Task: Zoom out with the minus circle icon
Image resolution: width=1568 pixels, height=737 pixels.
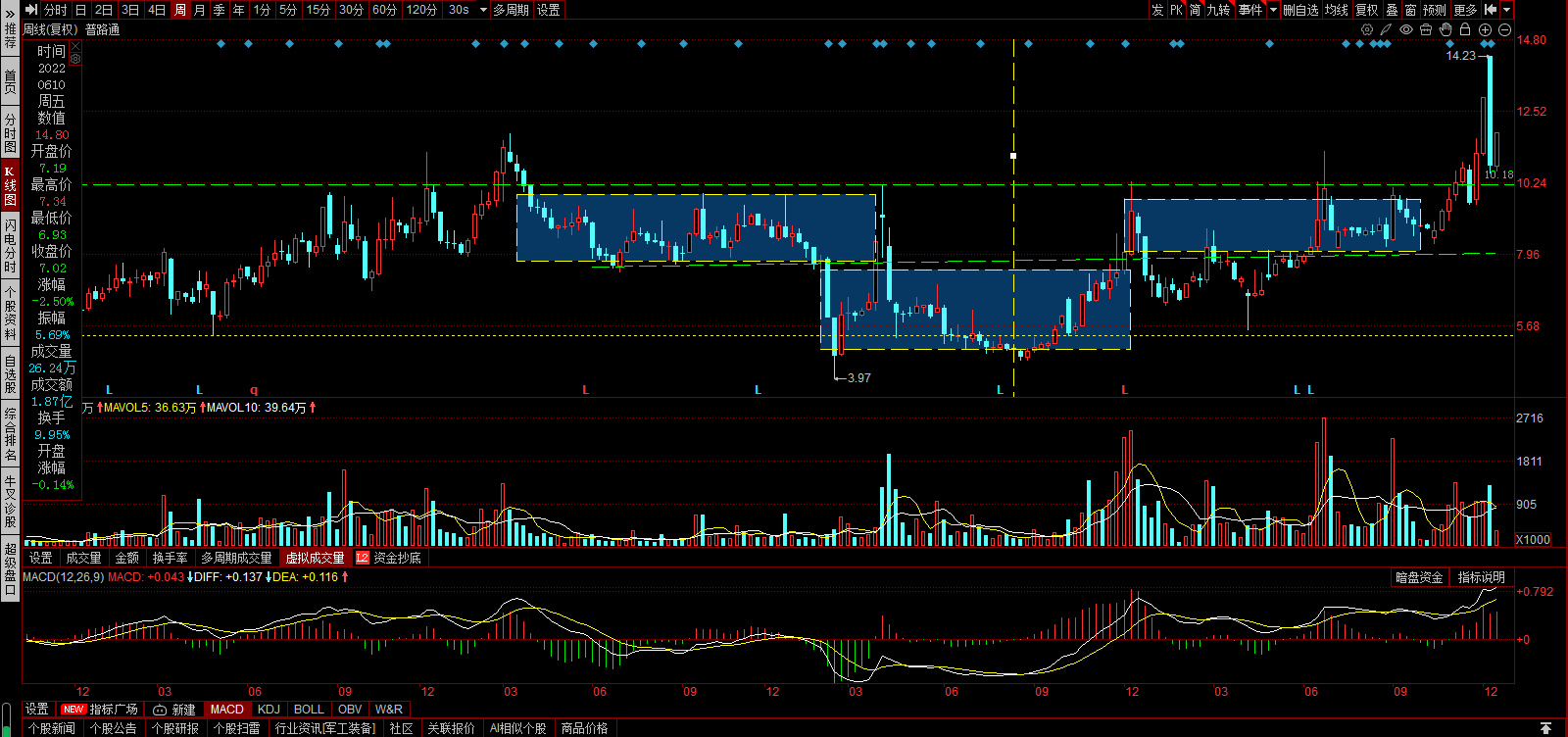Action: (x=1504, y=29)
